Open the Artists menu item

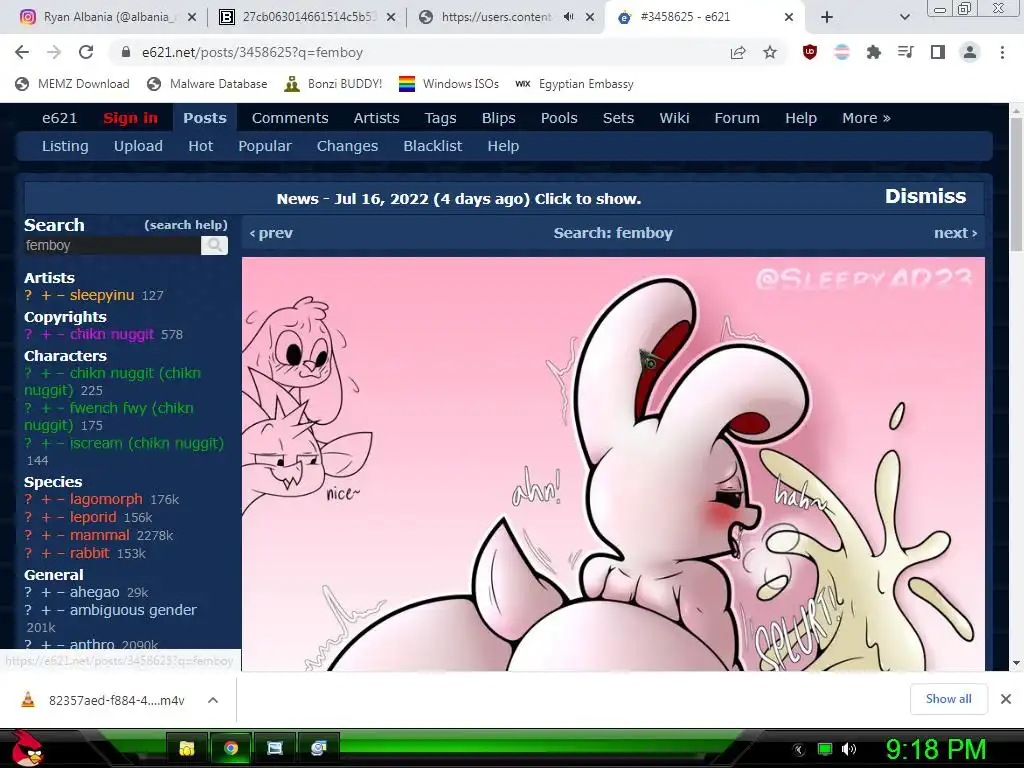click(x=376, y=118)
